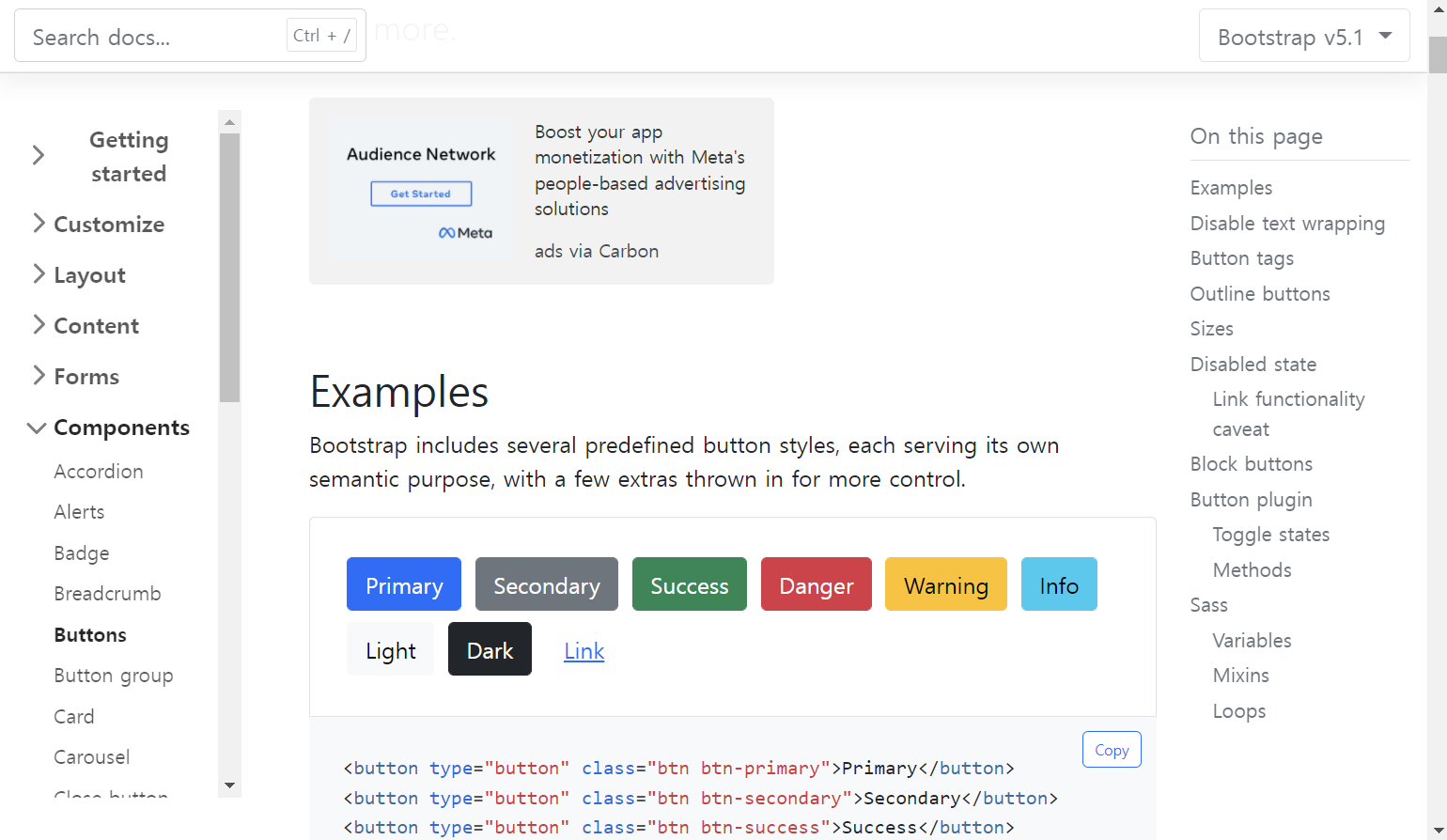
Task: Jump to Outline buttons section
Action: [x=1260, y=294]
